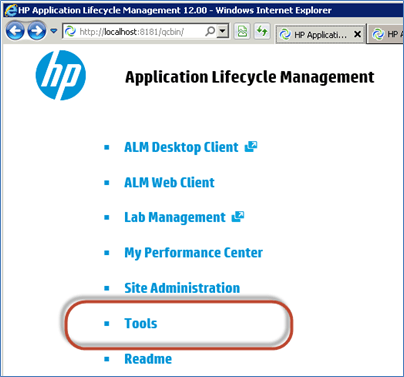Open the Lab Management link
The image size is (404, 377).
click(175, 217)
